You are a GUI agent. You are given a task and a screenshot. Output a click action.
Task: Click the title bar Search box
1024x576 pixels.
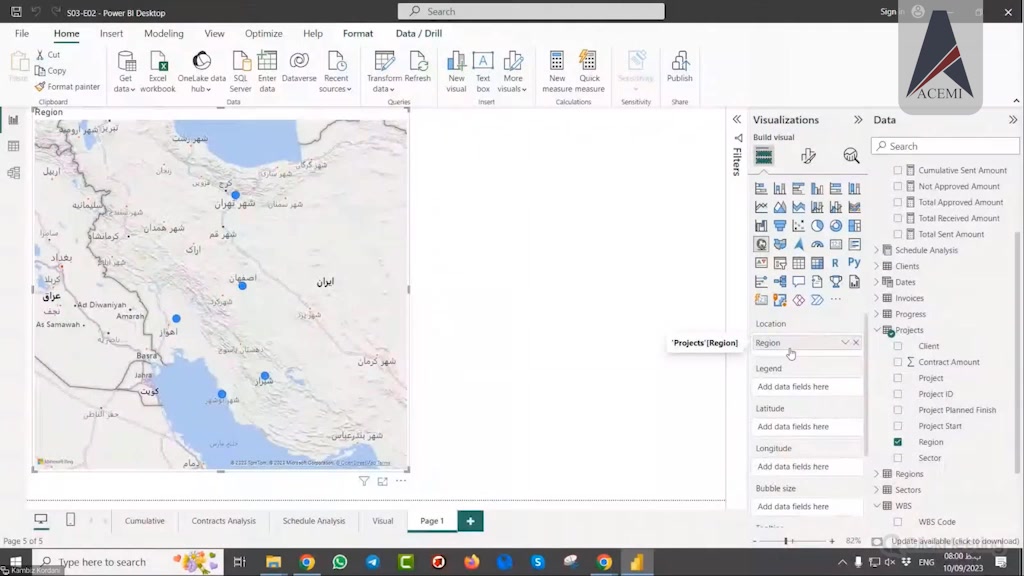(x=531, y=11)
